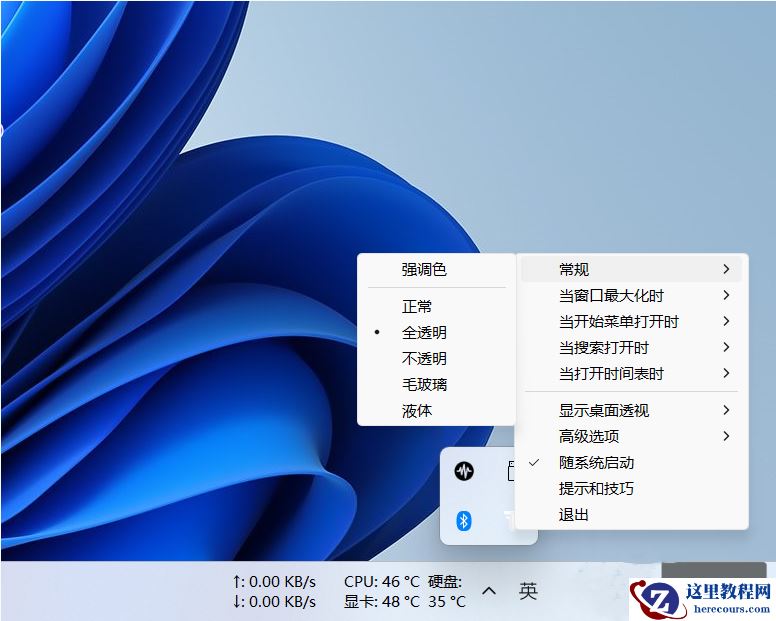Click the upload speed 0.00 KB/s readout

(x=274, y=581)
